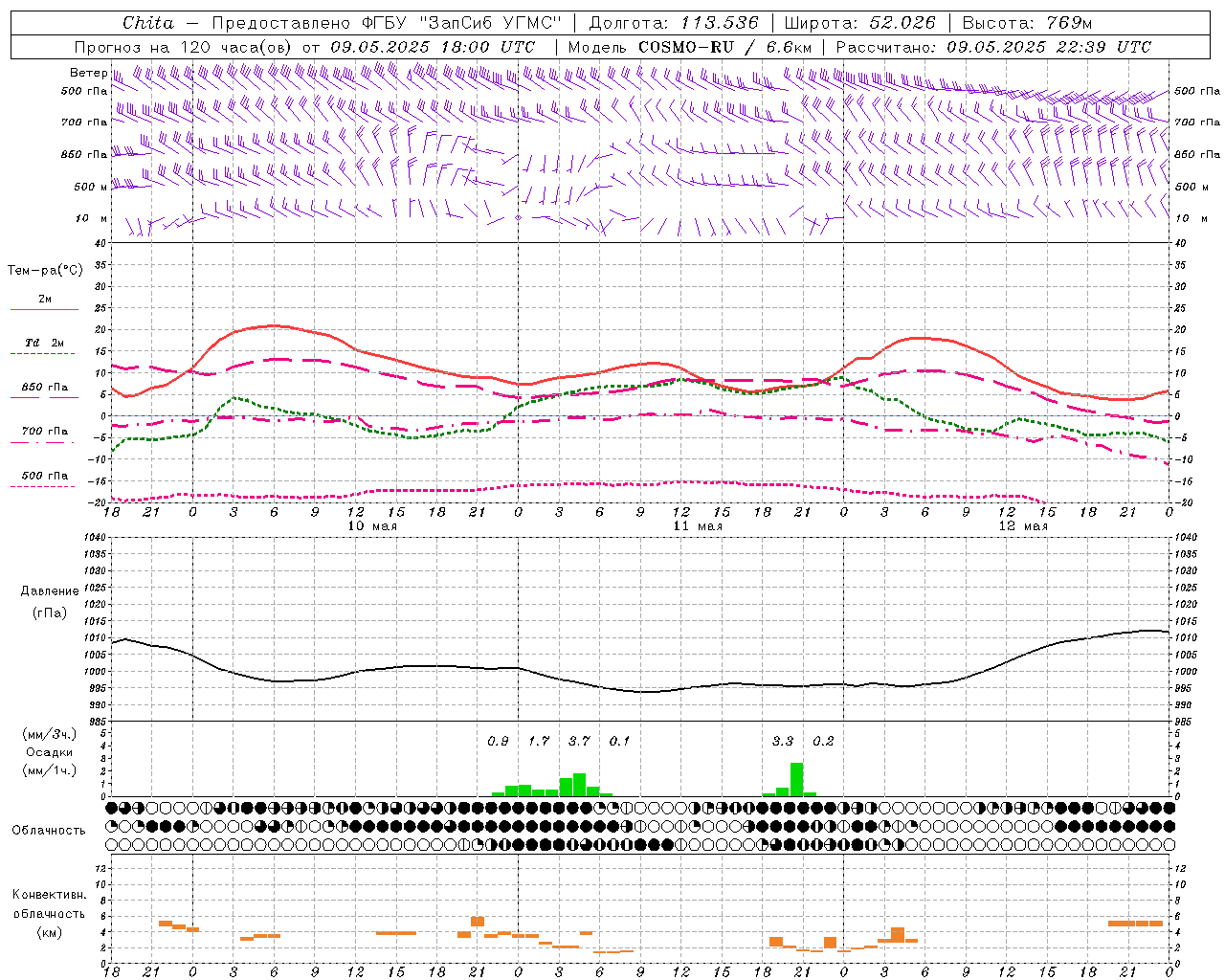This screenshot has width=1225, height=980.
Task: Click the Осадки precipitation label
Action: point(48,752)
